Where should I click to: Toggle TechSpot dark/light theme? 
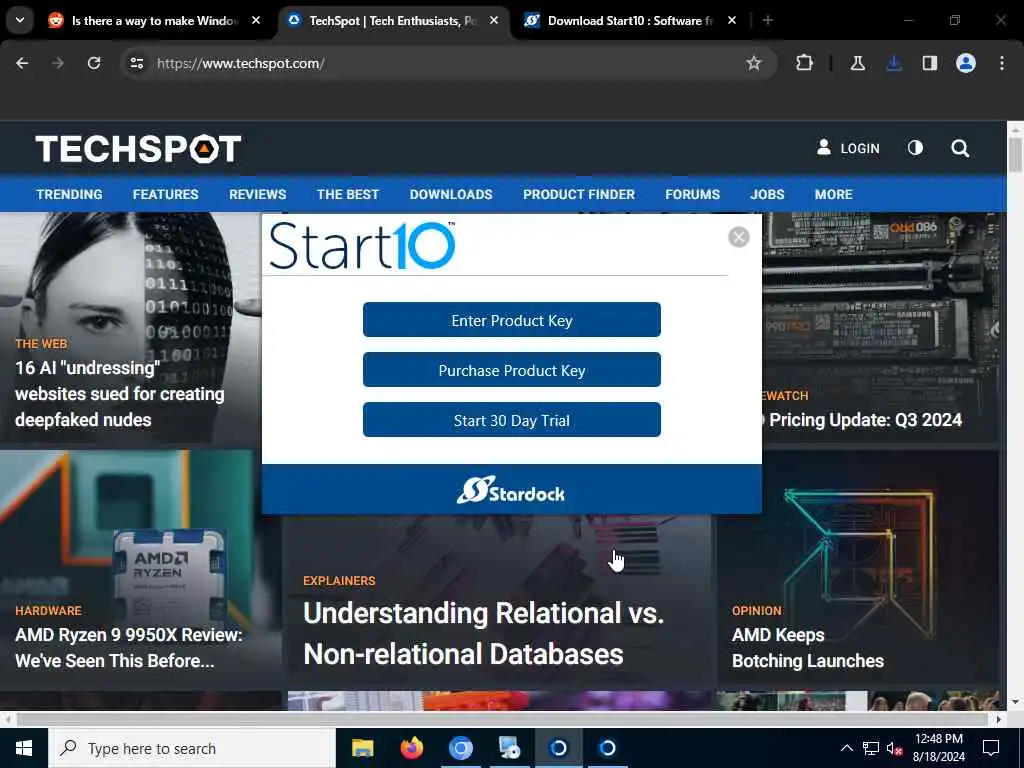pyautogui.click(x=915, y=148)
